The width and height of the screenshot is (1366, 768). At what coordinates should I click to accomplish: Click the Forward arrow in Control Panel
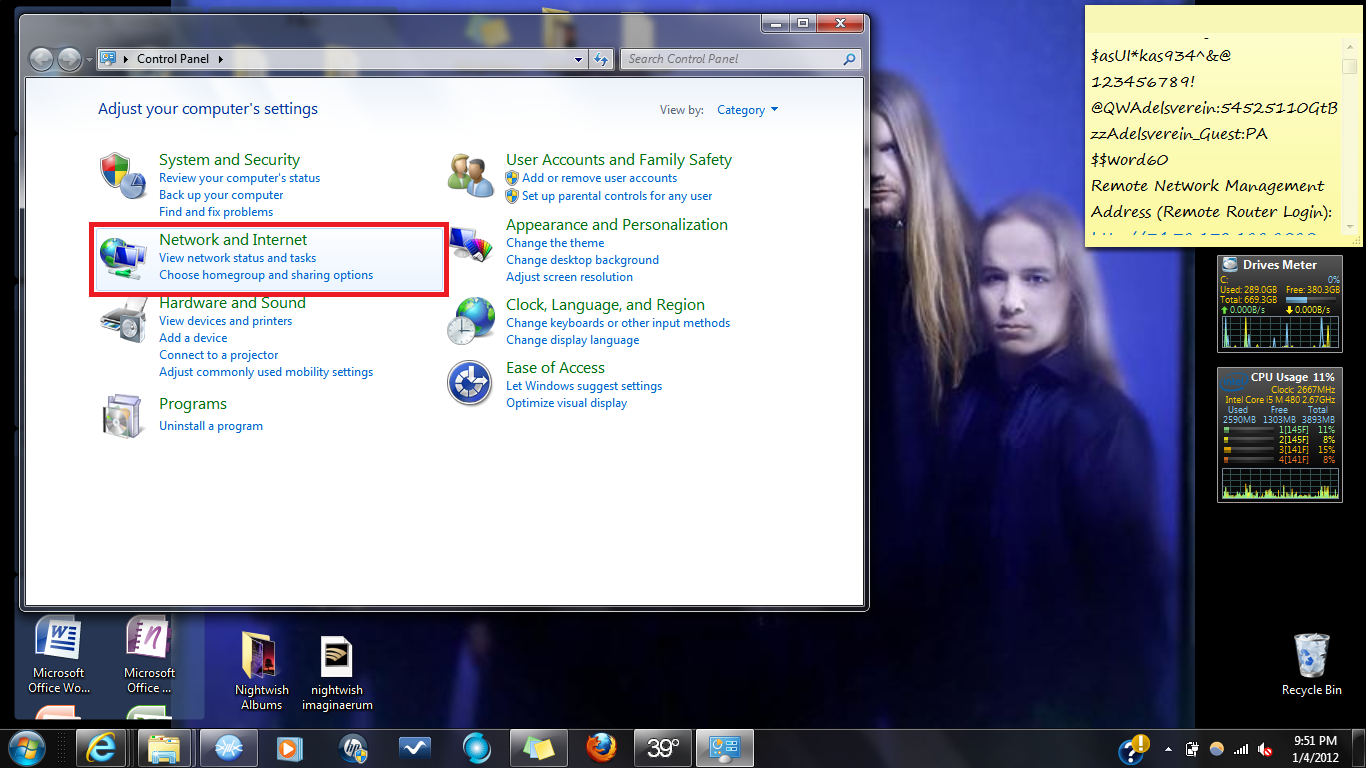[x=69, y=59]
